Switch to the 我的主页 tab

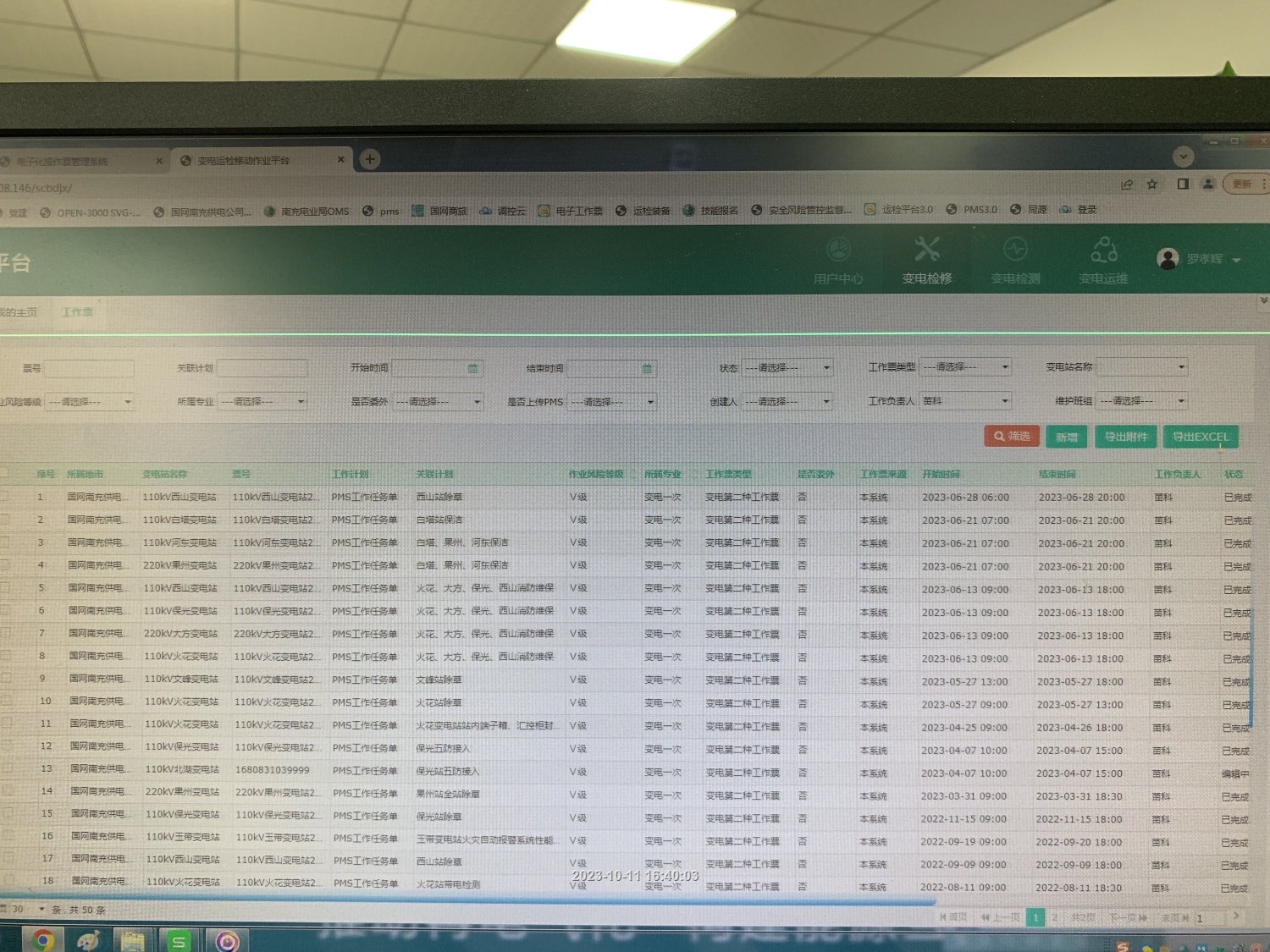(19, 312)
